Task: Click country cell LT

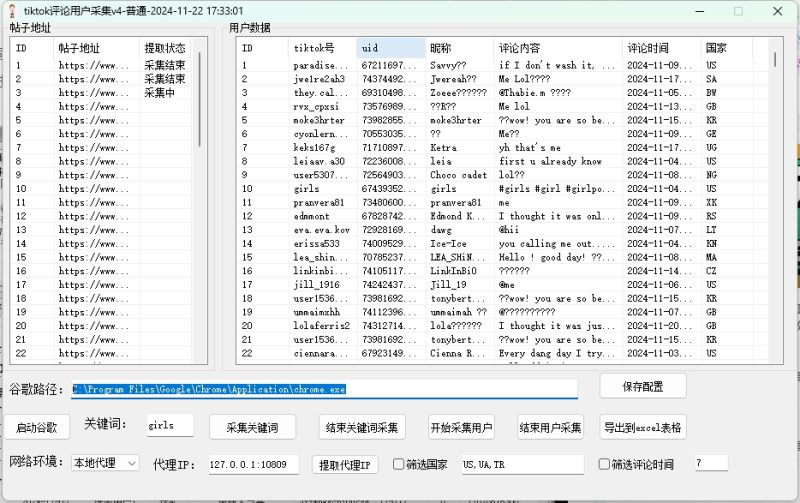Action: pyautogui.click(x=711, y=230)
